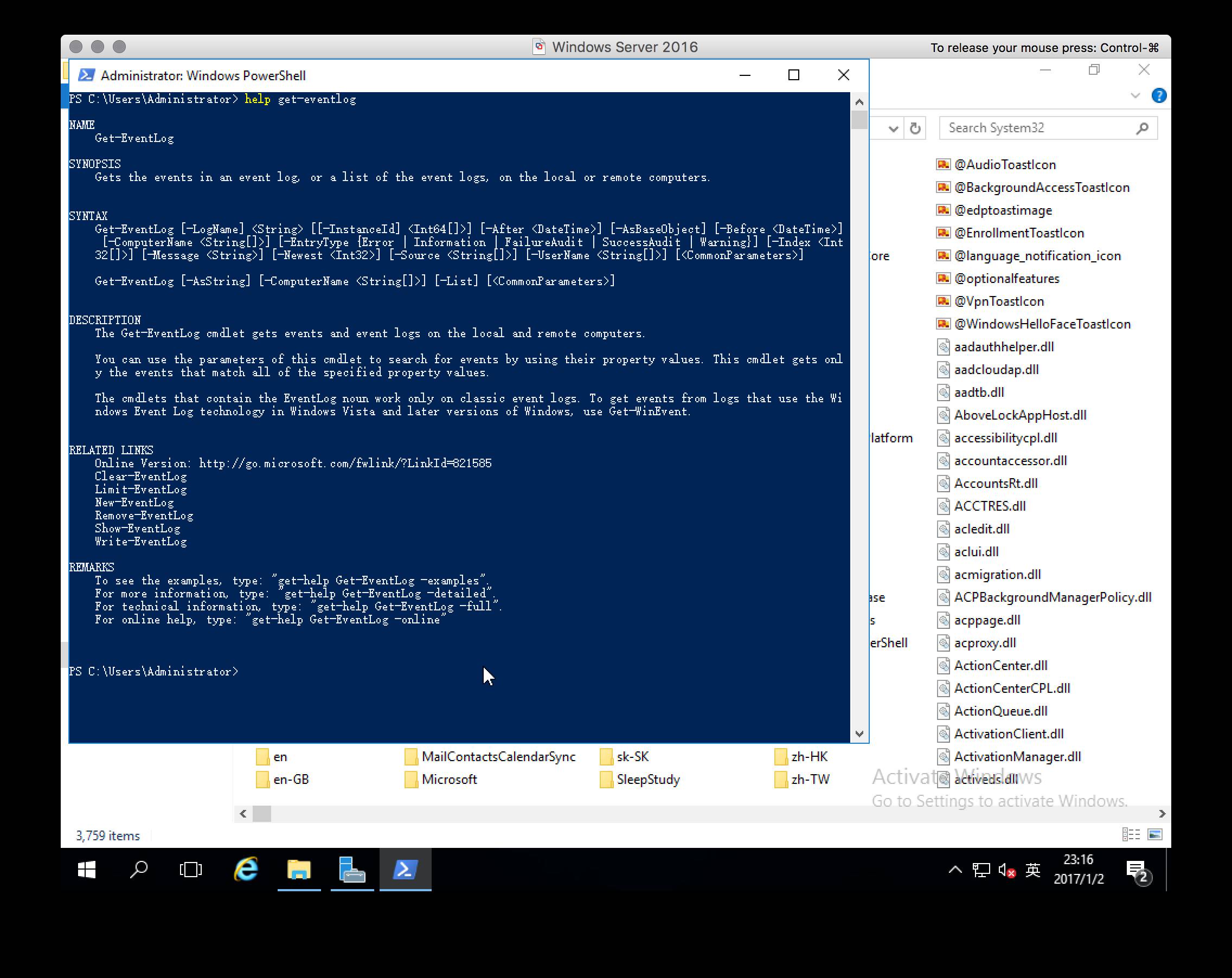This screenshot has height=978, width=1232.
Task: Switch input method via 英 indicator
Action: pyautogui.click(x=1032, y=870)
